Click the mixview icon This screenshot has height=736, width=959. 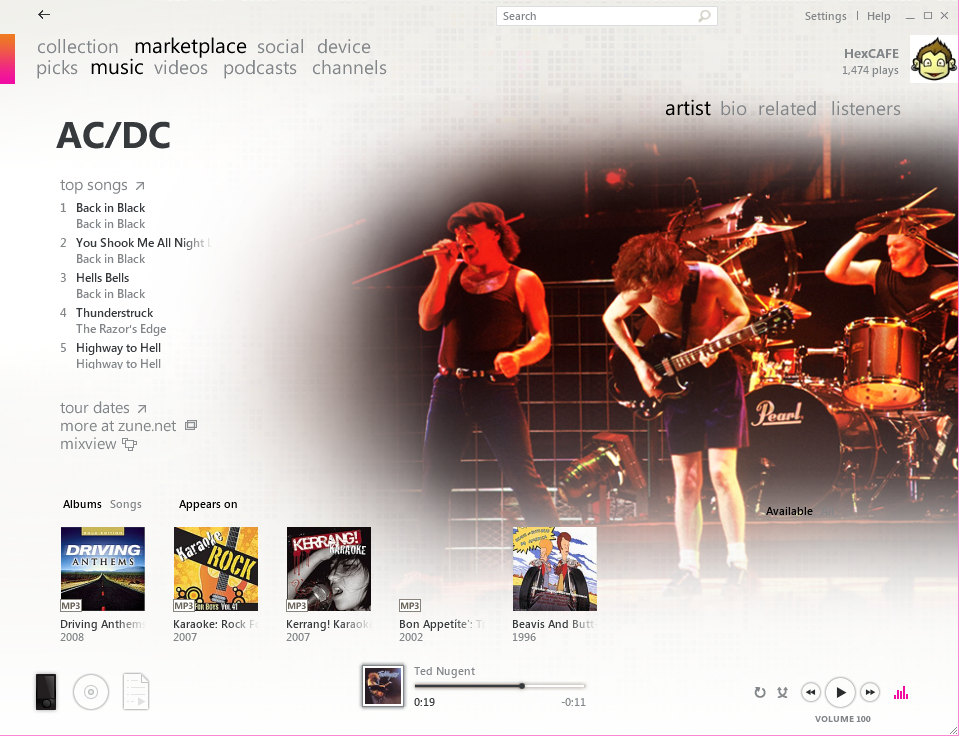point(130,444)
